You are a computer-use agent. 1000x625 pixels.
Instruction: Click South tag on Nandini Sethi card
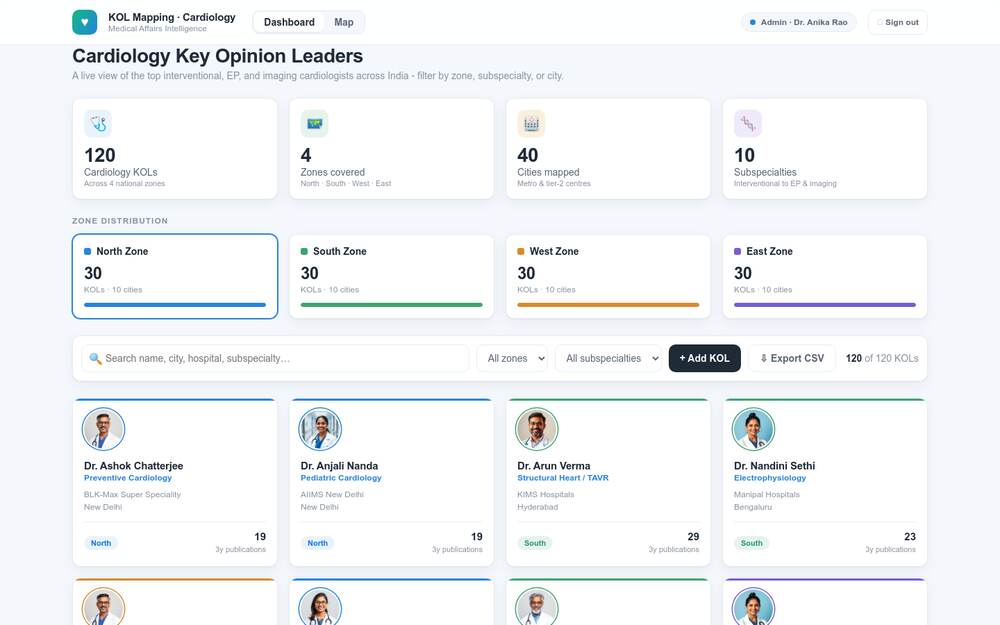[x=751, y=543]
